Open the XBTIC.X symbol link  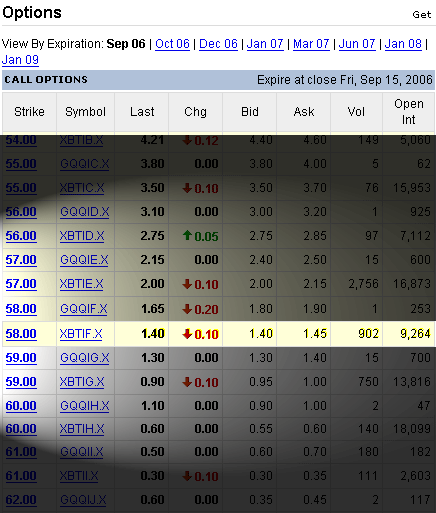pos(82,188)
